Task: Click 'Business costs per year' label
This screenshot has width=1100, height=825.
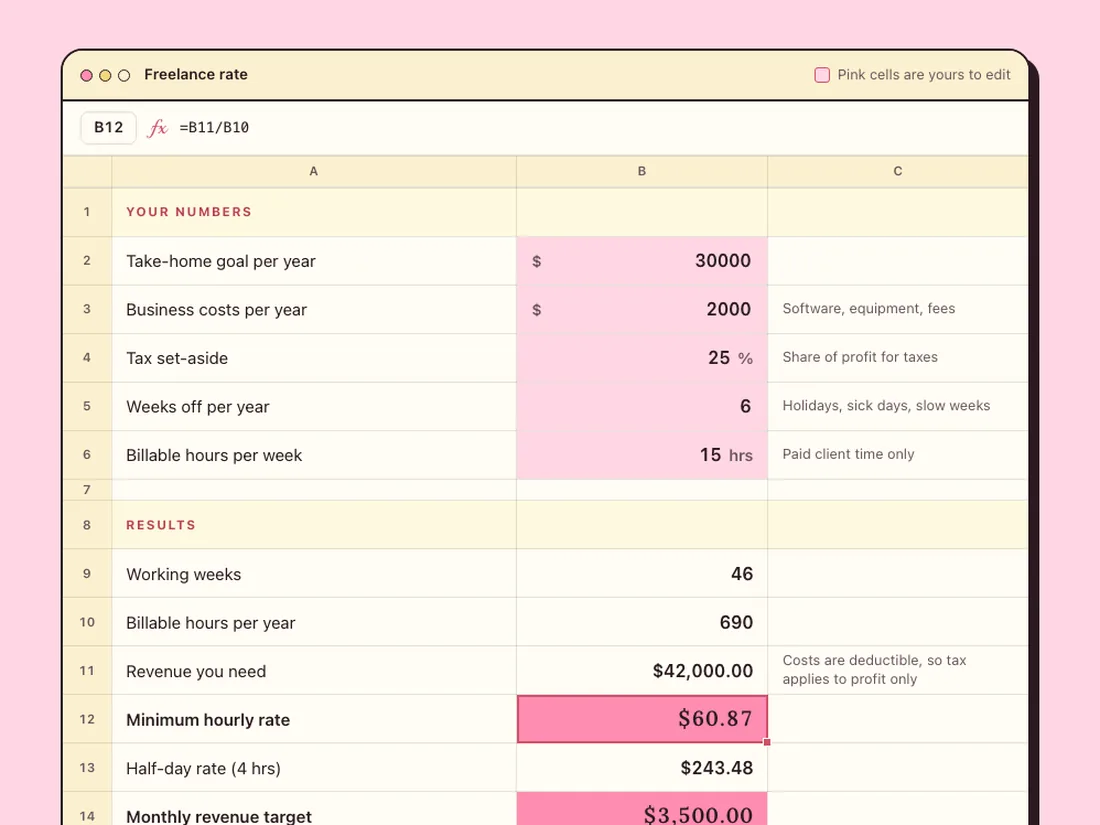Action: click(217, 309)
